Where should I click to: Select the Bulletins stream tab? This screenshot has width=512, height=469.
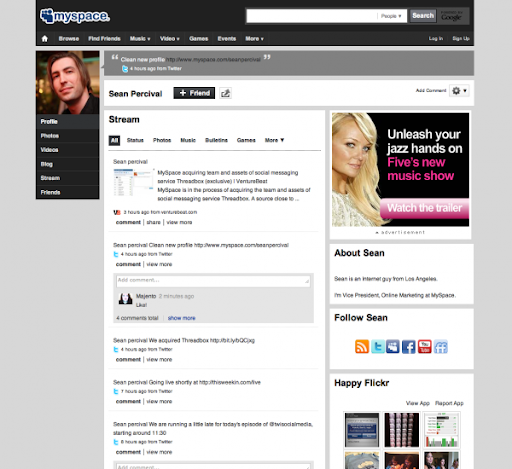point(216,140)
